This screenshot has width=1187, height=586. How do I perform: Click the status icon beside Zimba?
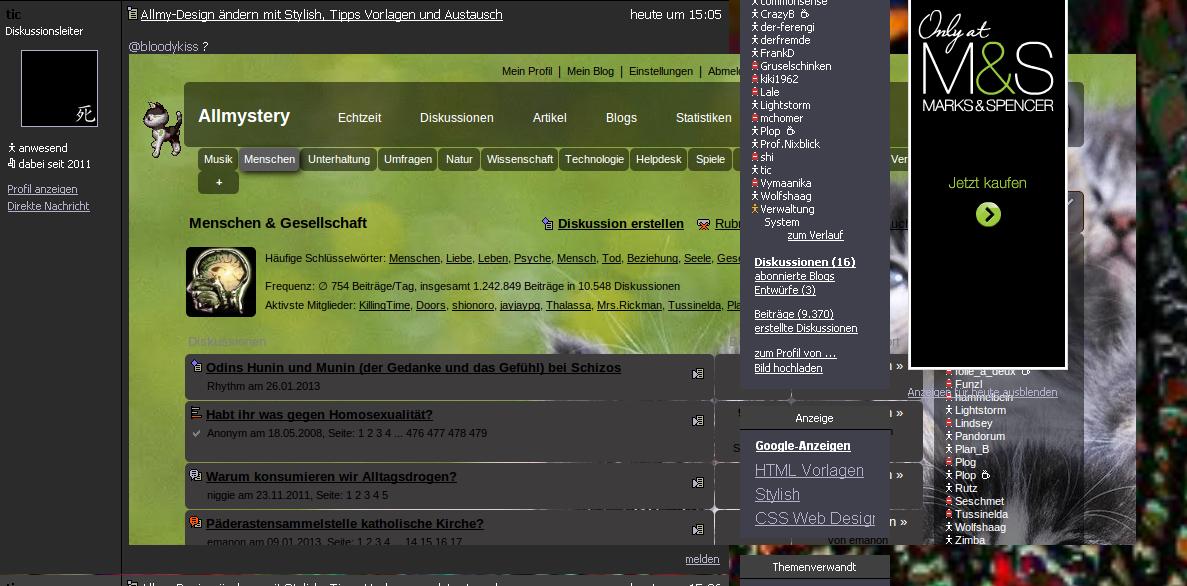pyautogui.click(x=949, y=540)
